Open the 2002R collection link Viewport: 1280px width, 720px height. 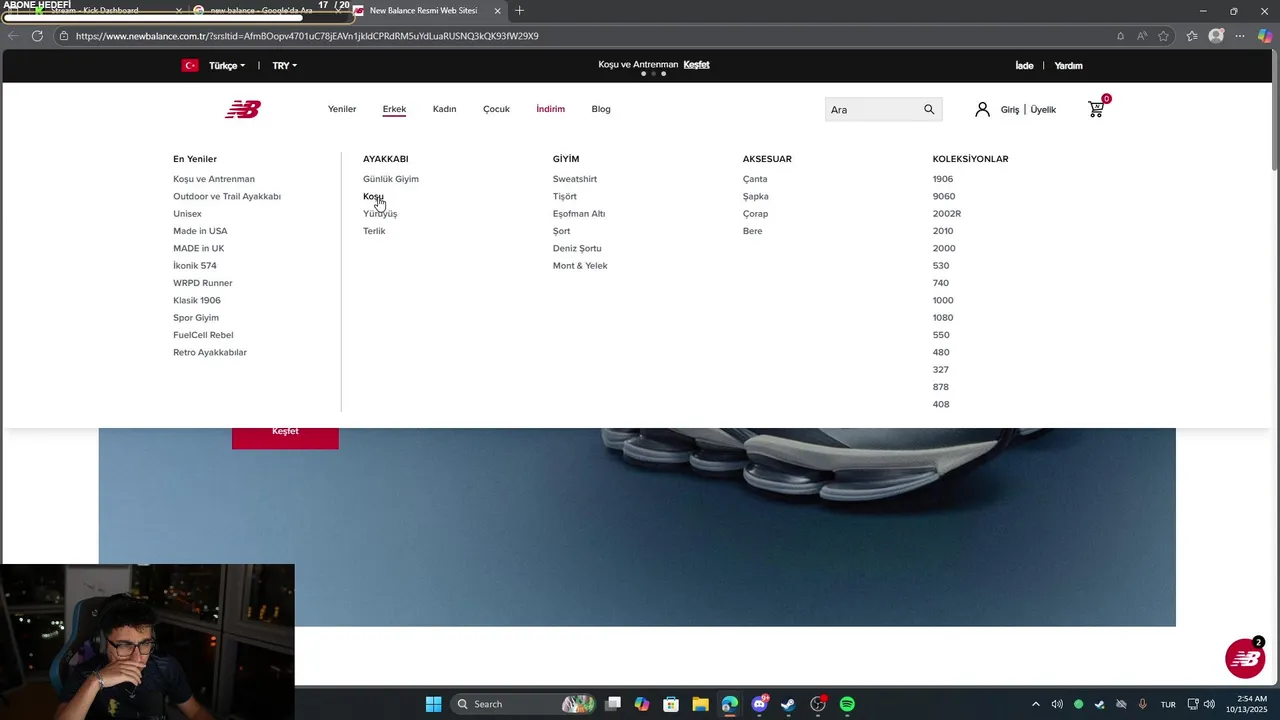[947, 214]
